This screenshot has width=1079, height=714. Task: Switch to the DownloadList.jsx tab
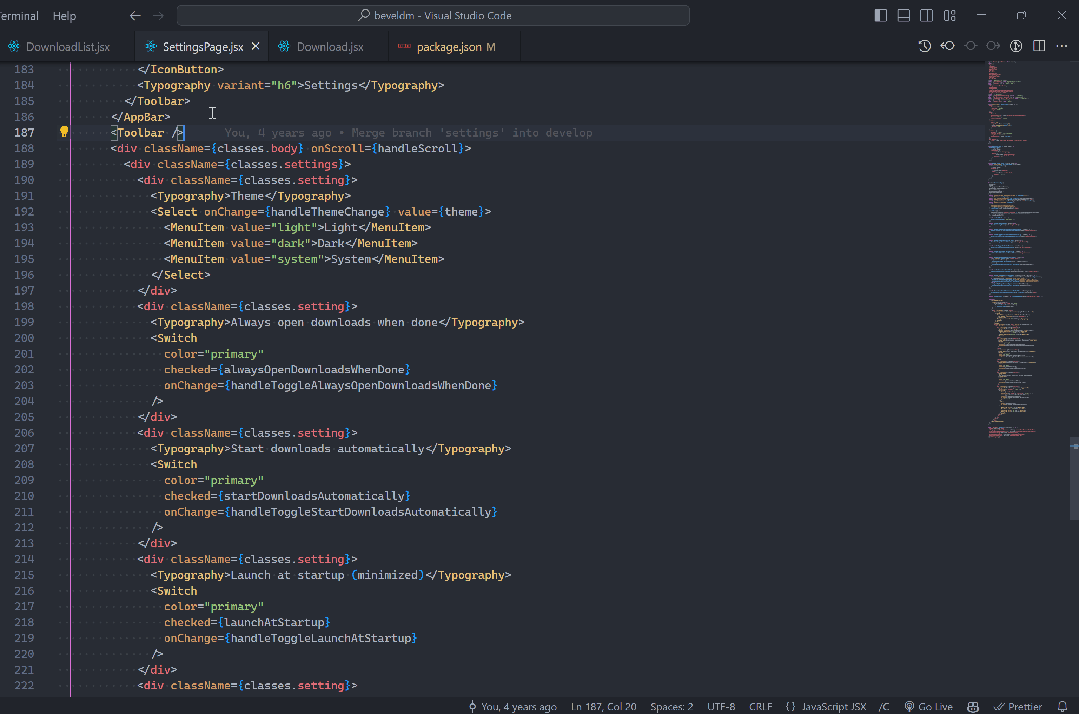tap(67, 47)
